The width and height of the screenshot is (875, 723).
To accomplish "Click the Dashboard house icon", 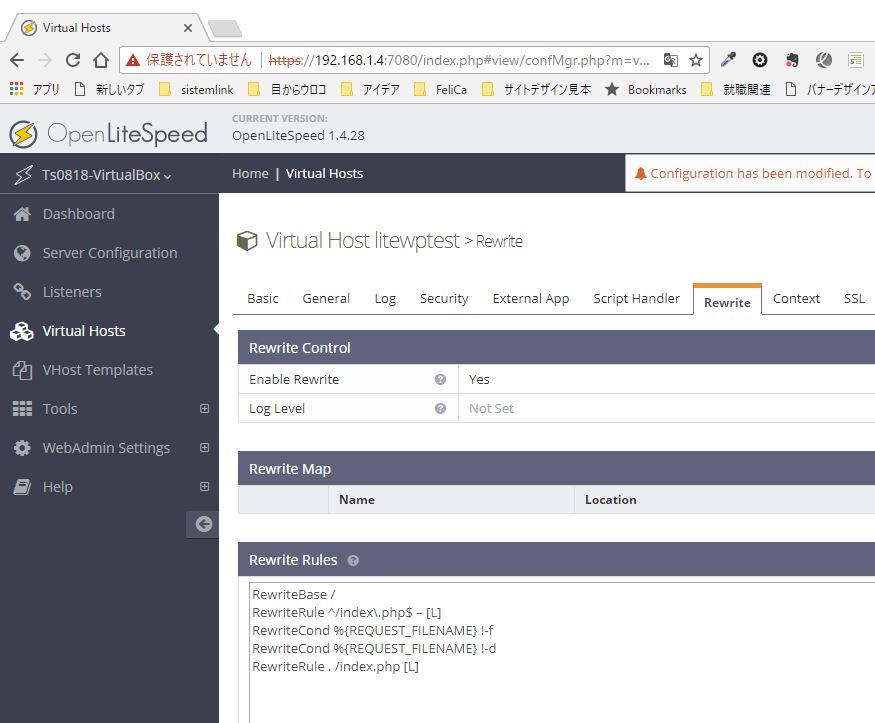I will coord(22,214).
